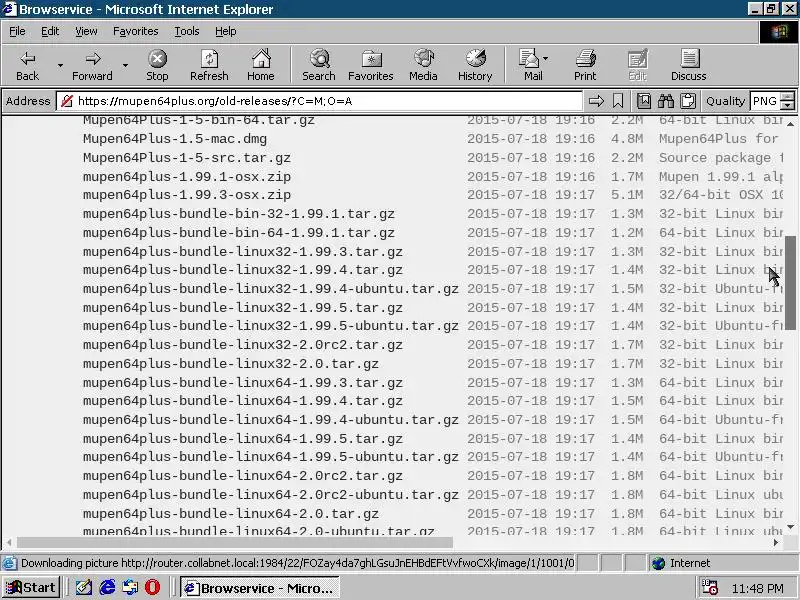Click the 11:48 PM taskbar clock
This screenshot has width=800, height=600.
pyautogui.click(x=758, y=588)
